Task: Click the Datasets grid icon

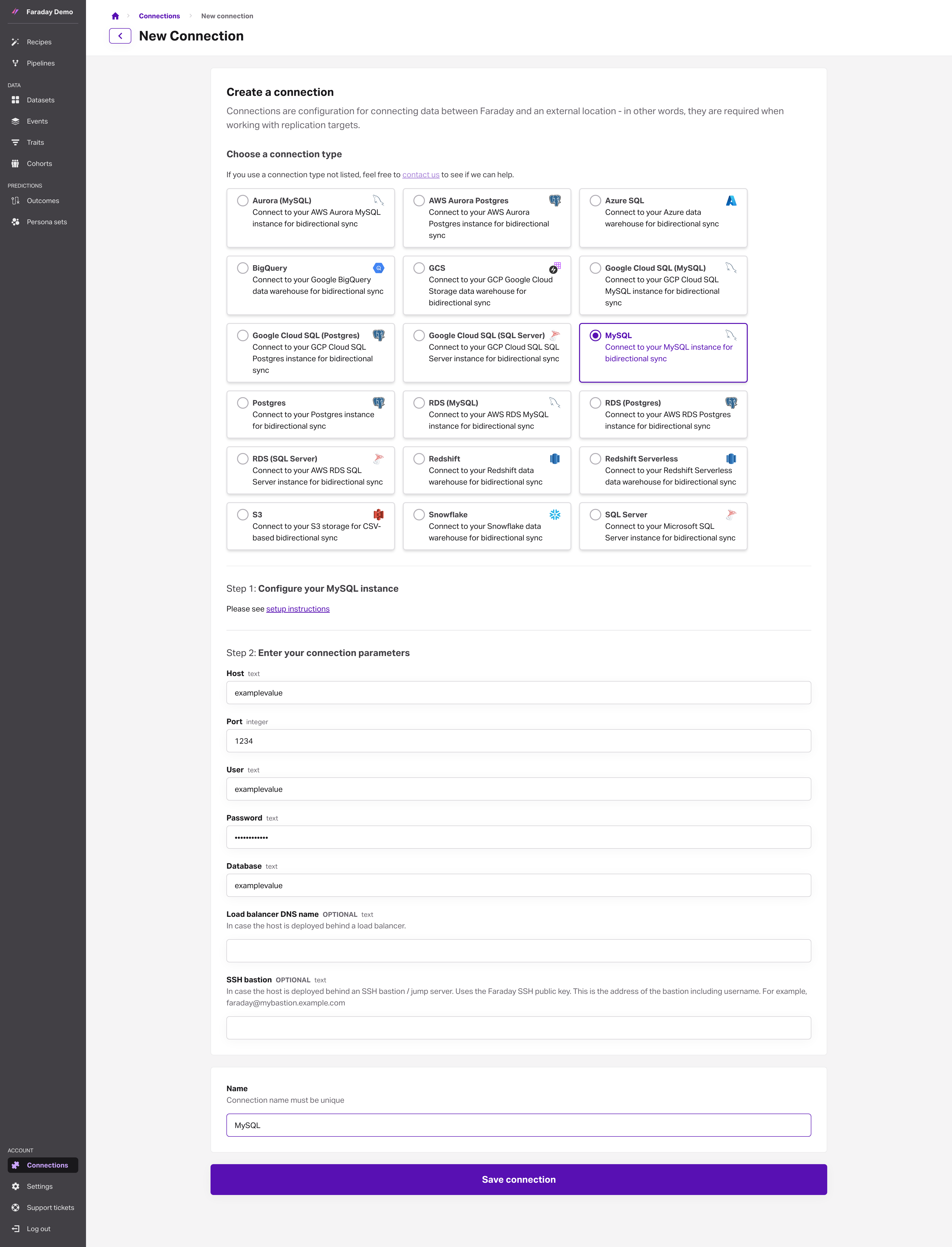Action: (x=15, y=100)
